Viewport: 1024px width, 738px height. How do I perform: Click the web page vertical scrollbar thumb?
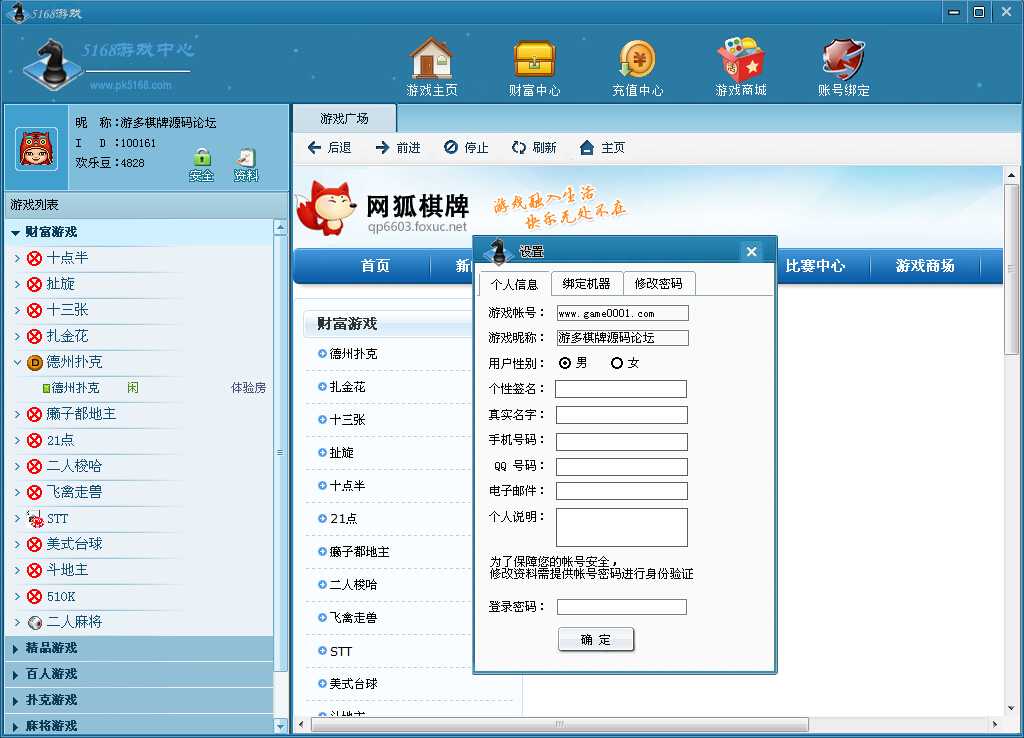(x=1011, y=268)
